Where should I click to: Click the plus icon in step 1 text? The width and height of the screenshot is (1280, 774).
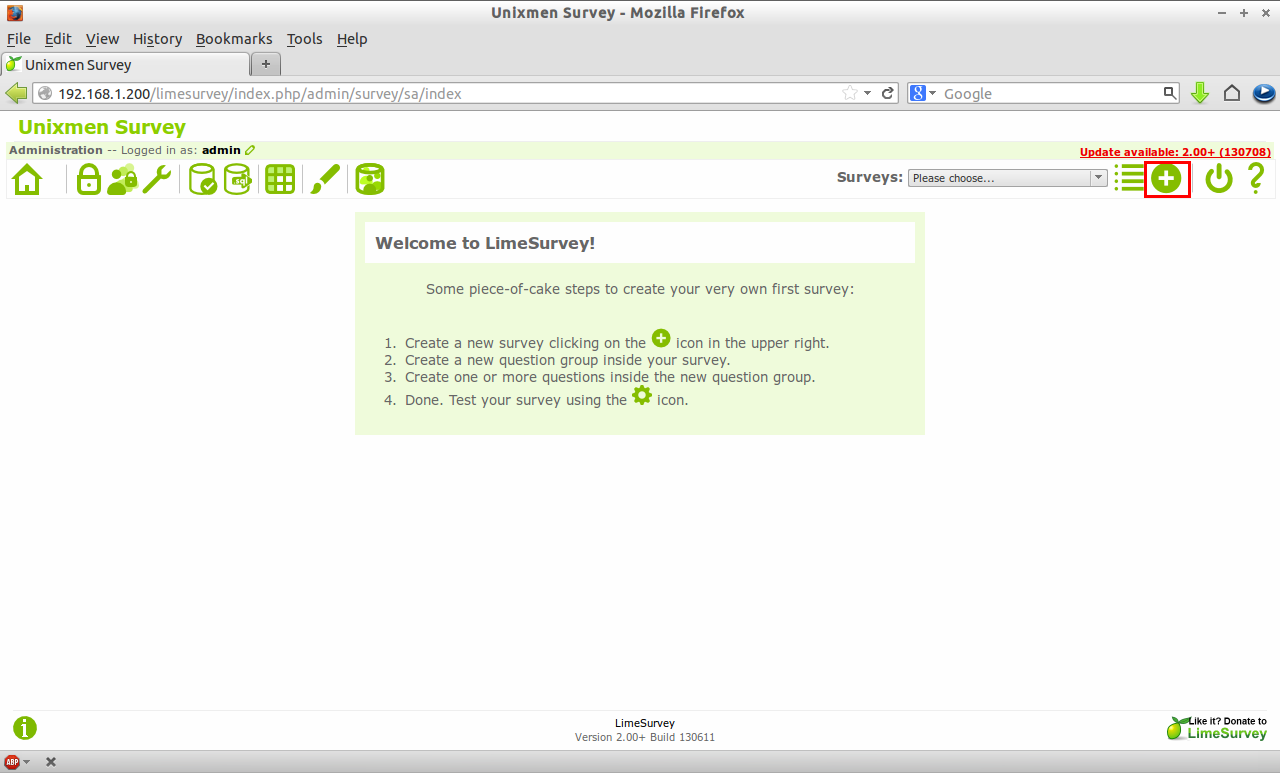click(661, 338)
